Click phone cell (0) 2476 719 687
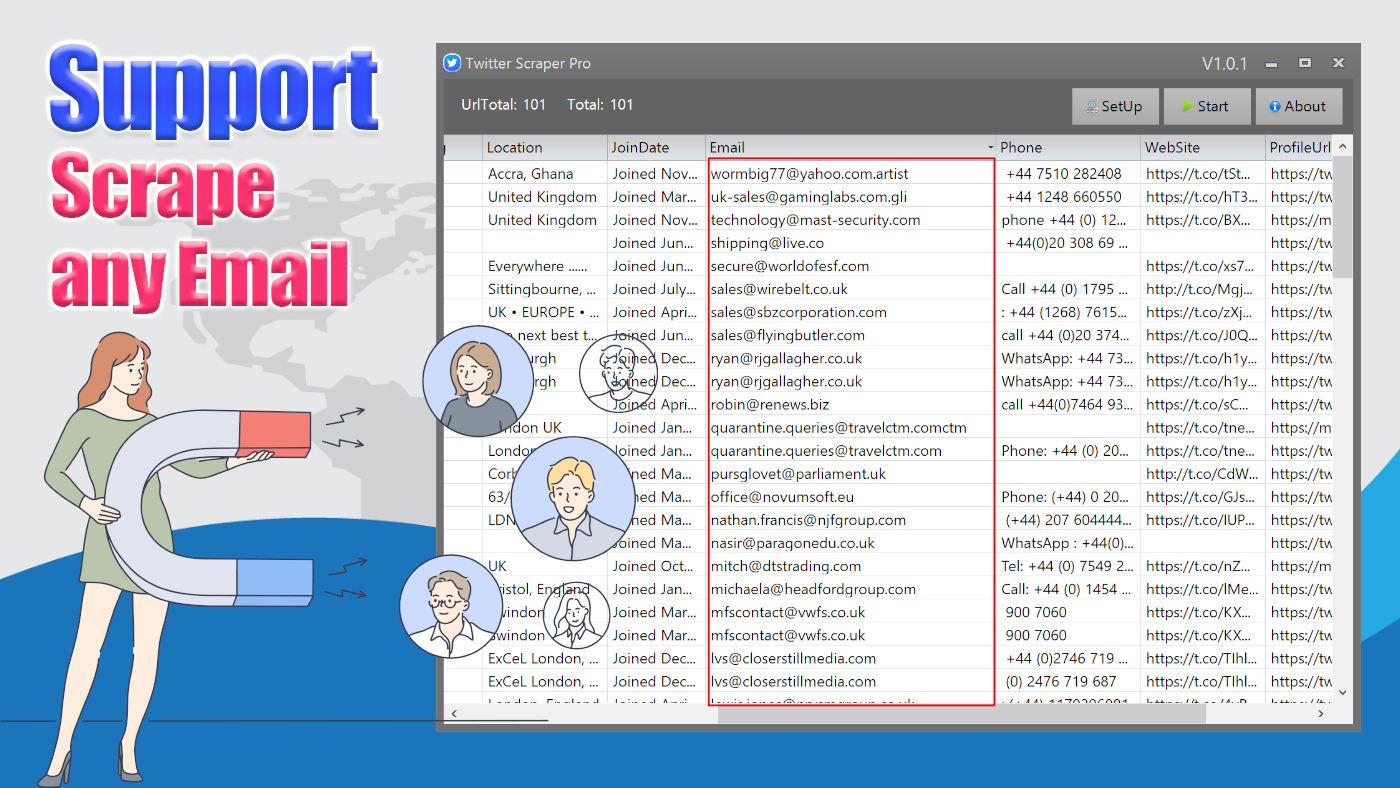Viewport: 1400px width, 788px height. (x=1068, y=682)
